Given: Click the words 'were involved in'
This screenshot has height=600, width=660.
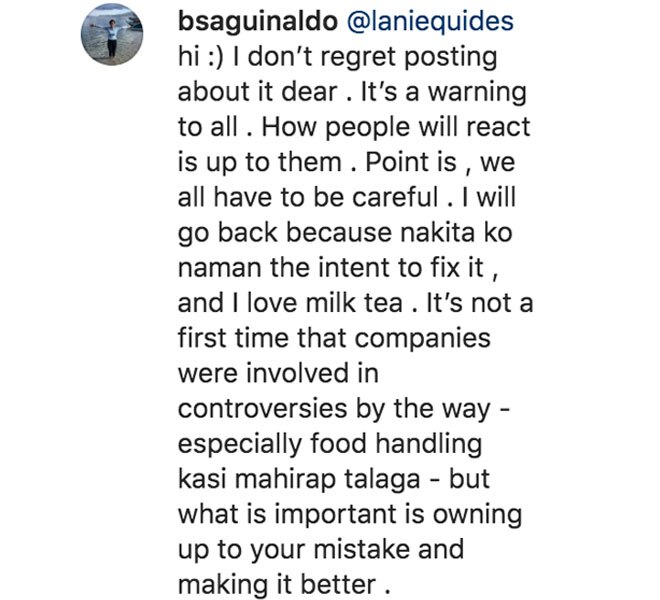Looking at the screenshot, I should point(278,373).
